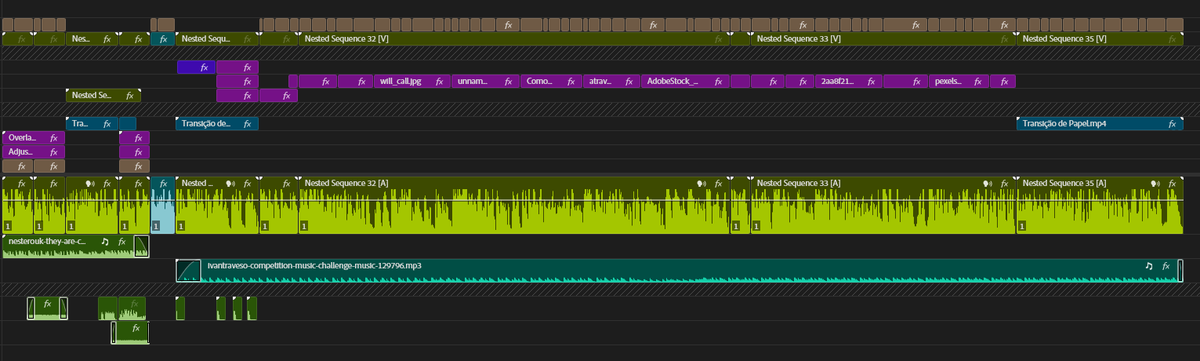
Task: Click fx badge on the dark blue clip
Action: pyautogui.click(x=203, y=67)
